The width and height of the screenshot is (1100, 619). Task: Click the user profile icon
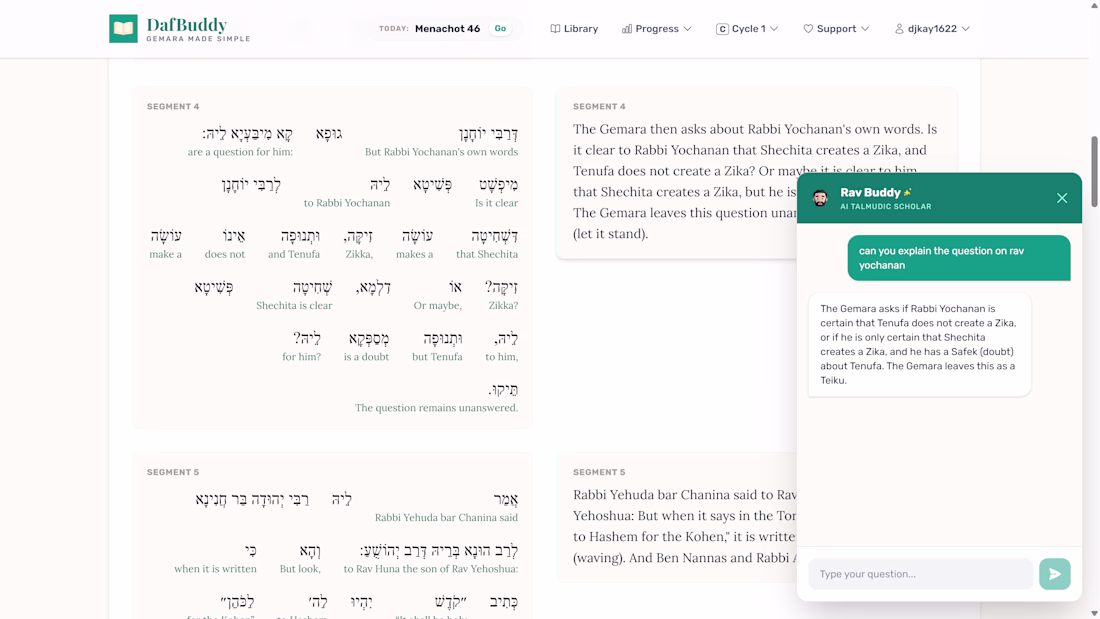point(899,29)
